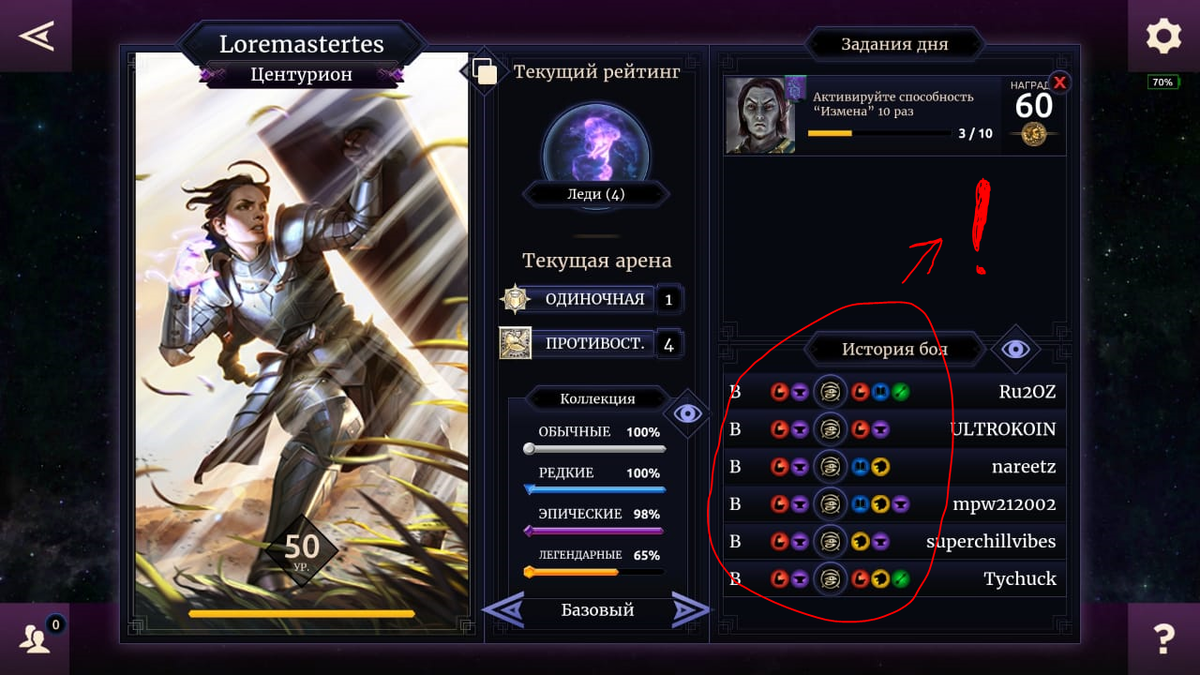Viewport: 1200px width, 675px height.
Task: Click the deck emblem in Ru2OZ match row
Action: 829,392
